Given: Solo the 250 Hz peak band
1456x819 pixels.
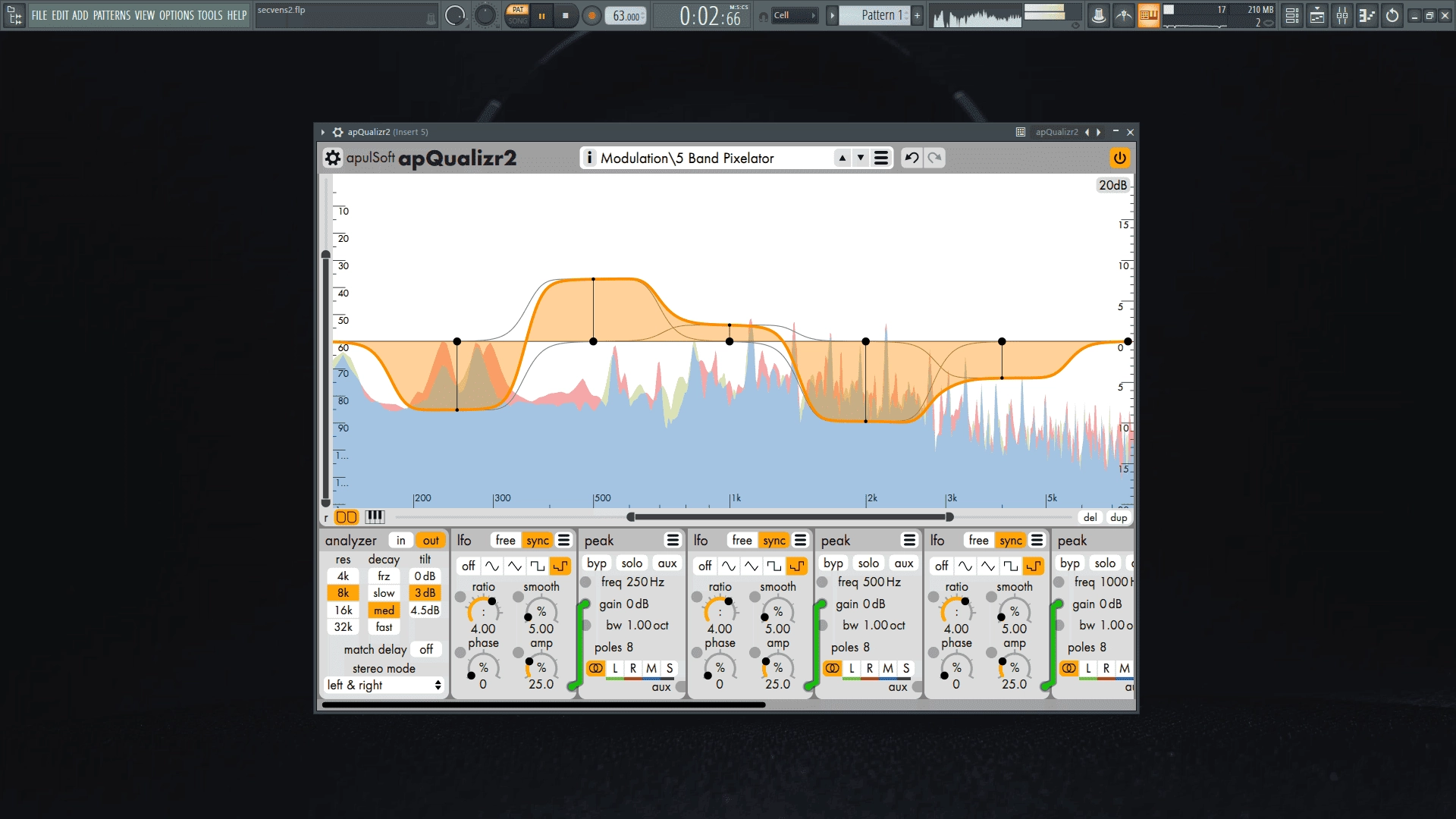Looking at the screenshot, I should 632,563.
